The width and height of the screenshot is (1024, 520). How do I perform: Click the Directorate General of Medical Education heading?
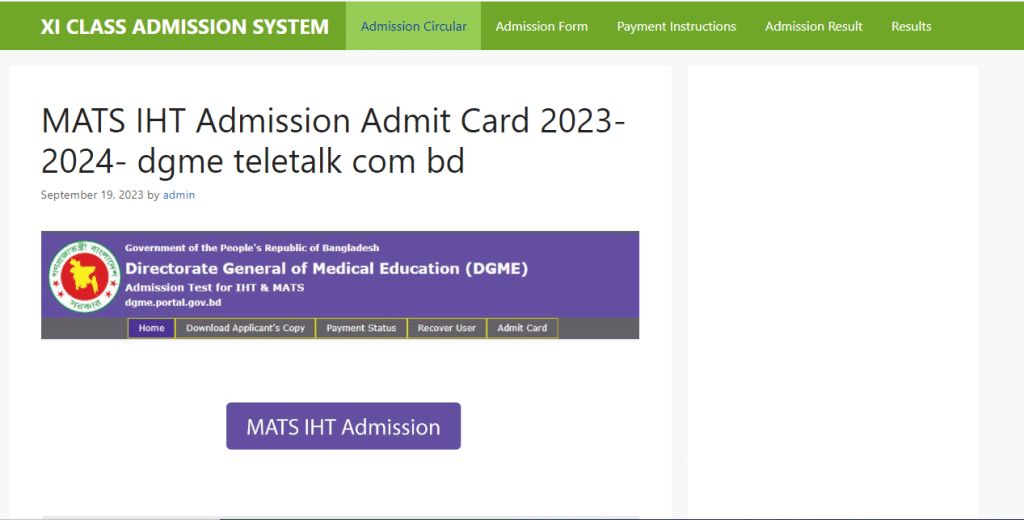pos(326,268)
